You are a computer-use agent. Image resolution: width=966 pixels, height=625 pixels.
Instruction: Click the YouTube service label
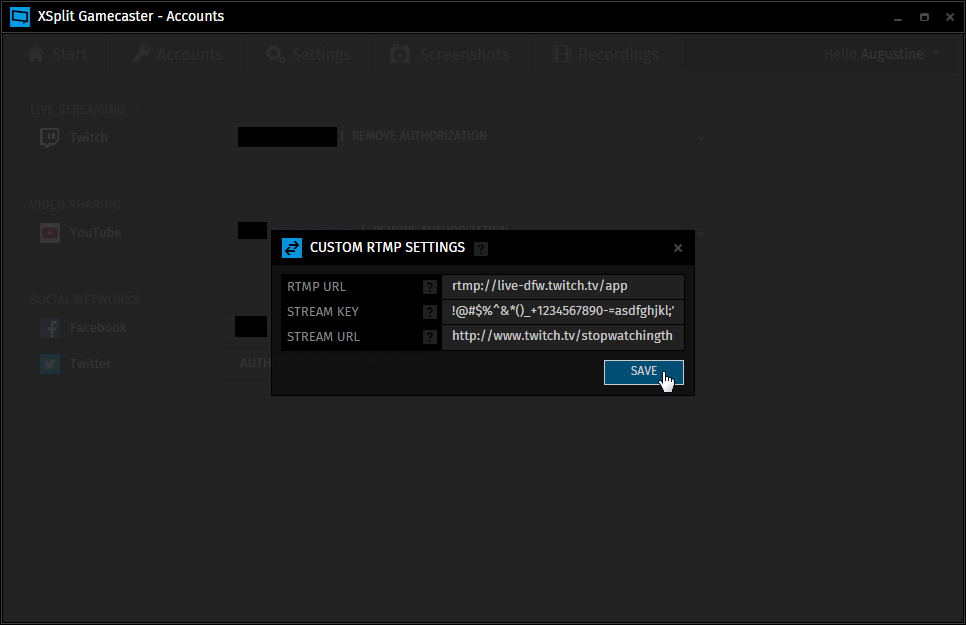pyautogui.click(x=95, y=233)
